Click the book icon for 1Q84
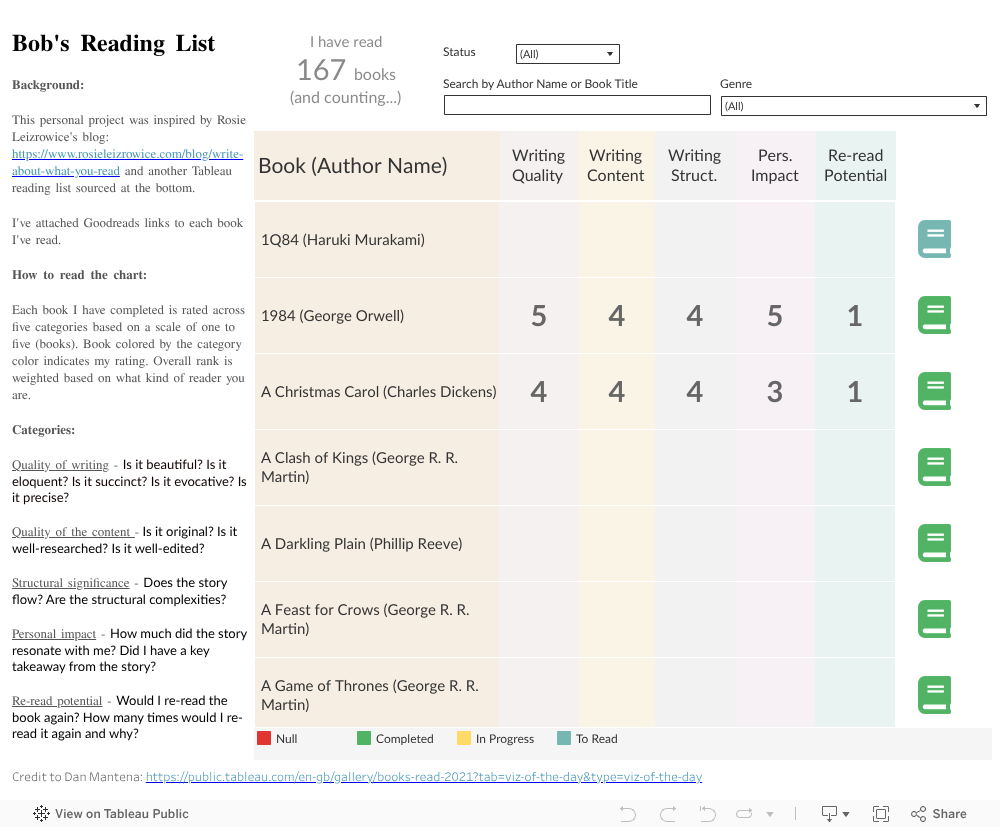This screenshot has height=827, width=1000. [x=934, y=240]
